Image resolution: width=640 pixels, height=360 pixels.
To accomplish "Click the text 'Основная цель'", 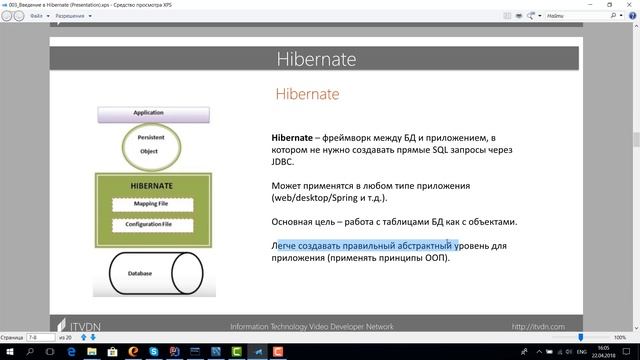I will pyautogui.click(x=303, y=222).
